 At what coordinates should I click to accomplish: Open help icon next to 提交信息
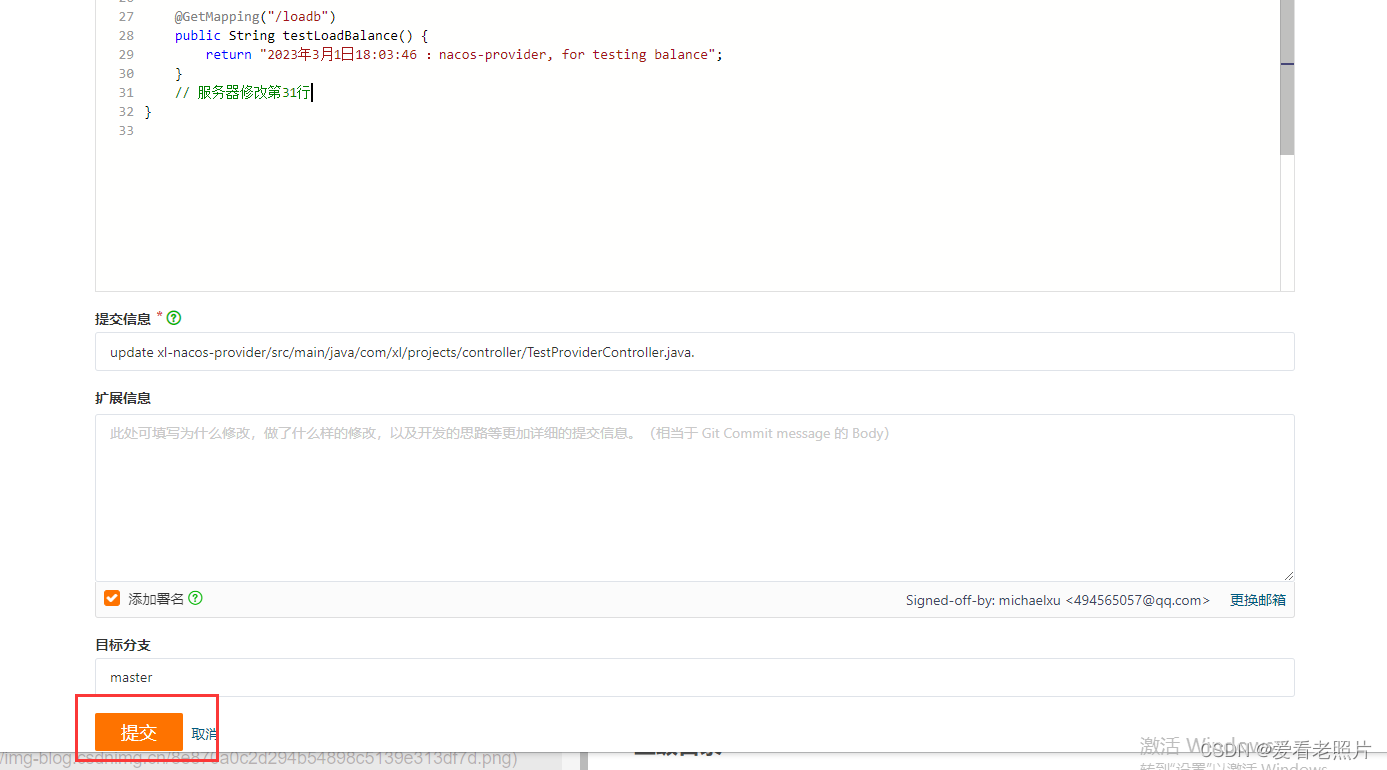coord(174,318)
